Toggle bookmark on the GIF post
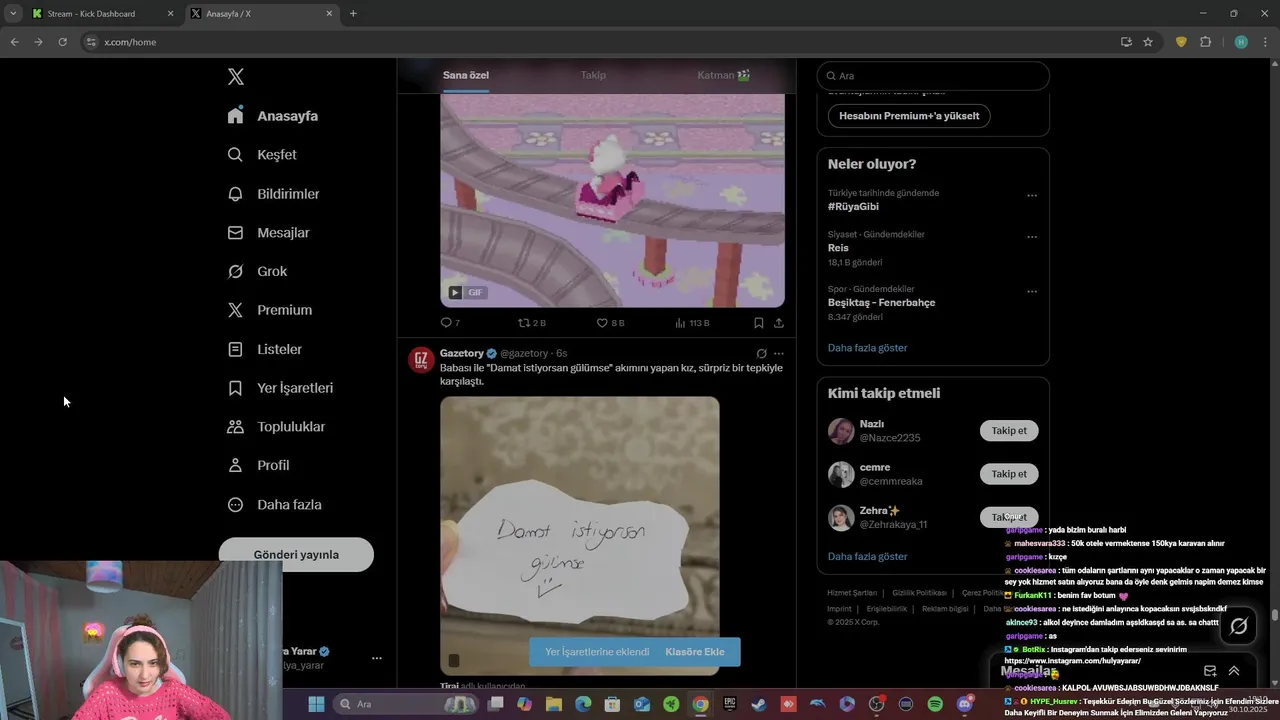This screenshot has width=1280, height=720. tap(759, 323)
